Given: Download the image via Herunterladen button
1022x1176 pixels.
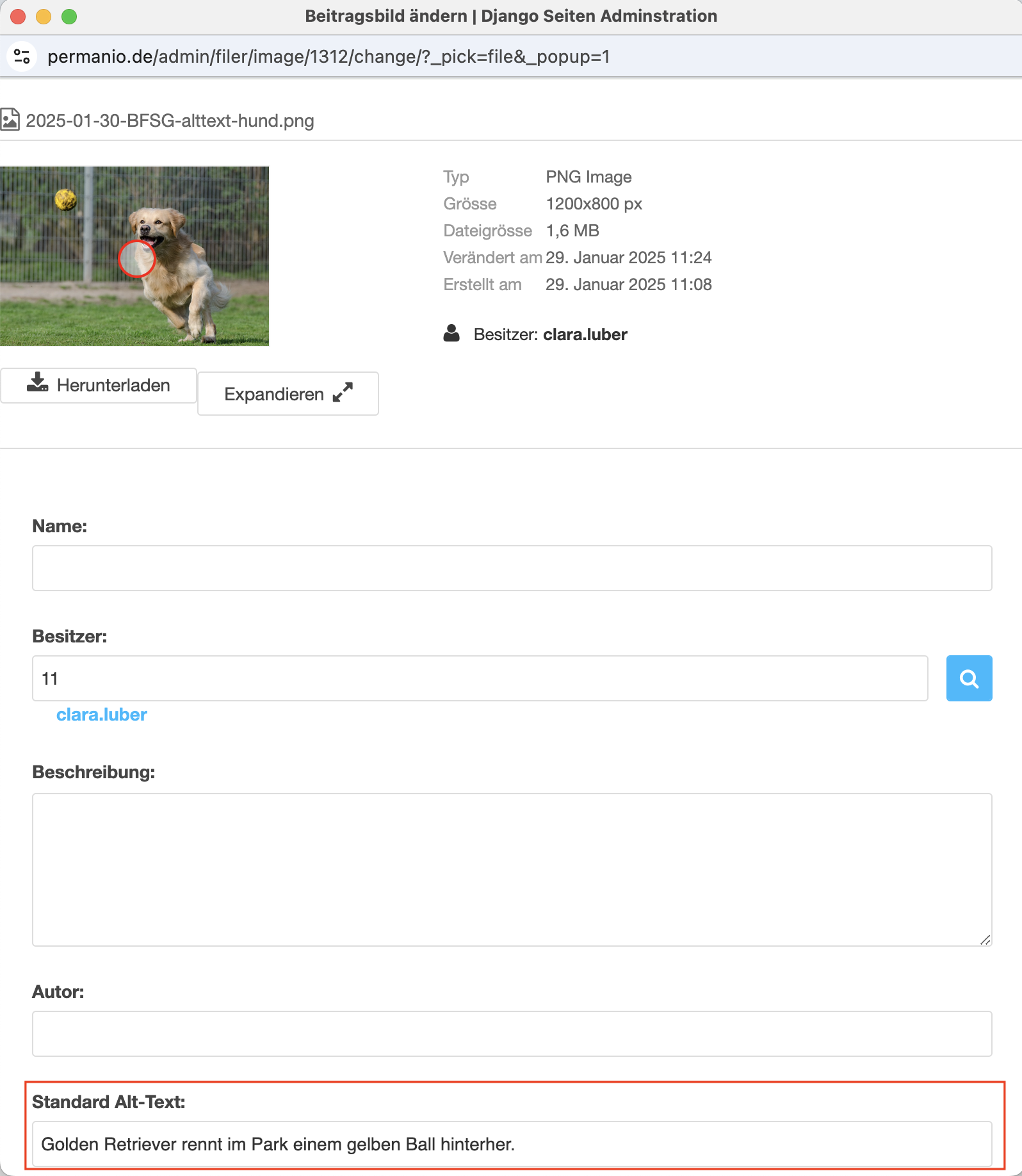Looking at the screenshot, I should 99,385.
